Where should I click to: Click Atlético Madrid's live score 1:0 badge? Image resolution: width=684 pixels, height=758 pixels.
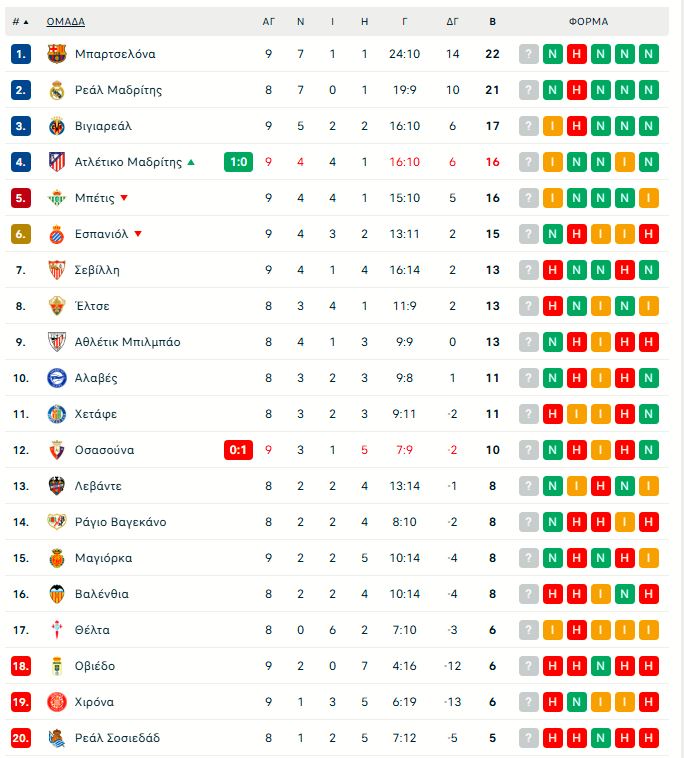click(238, 162)
